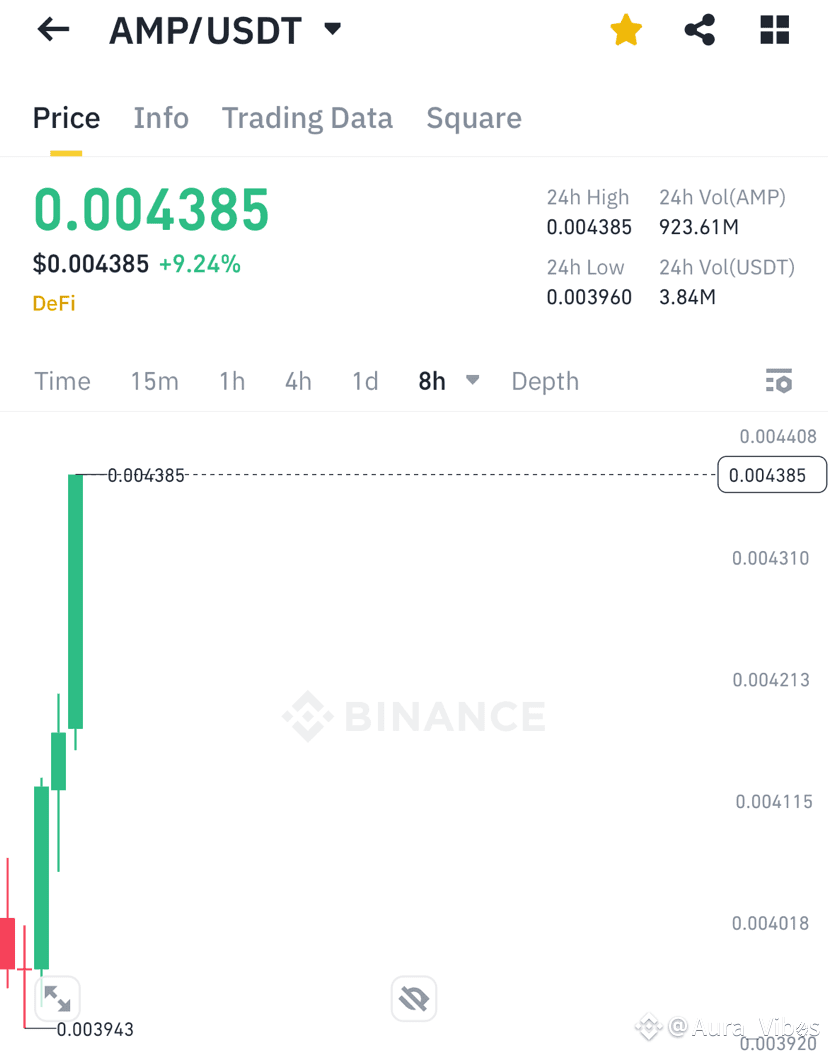
Task: Open the DeFi category link
Action: click(x=54, y=303)
